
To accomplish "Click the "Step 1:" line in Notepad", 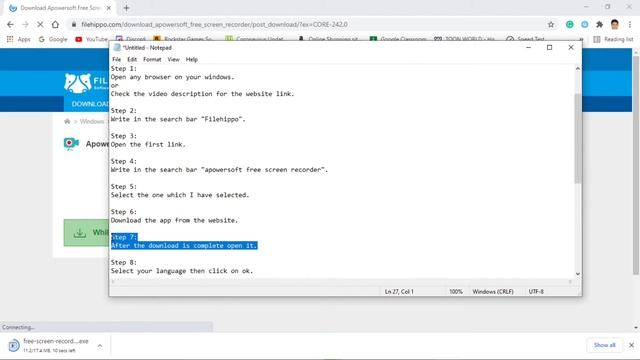I will tap(124, 69).
